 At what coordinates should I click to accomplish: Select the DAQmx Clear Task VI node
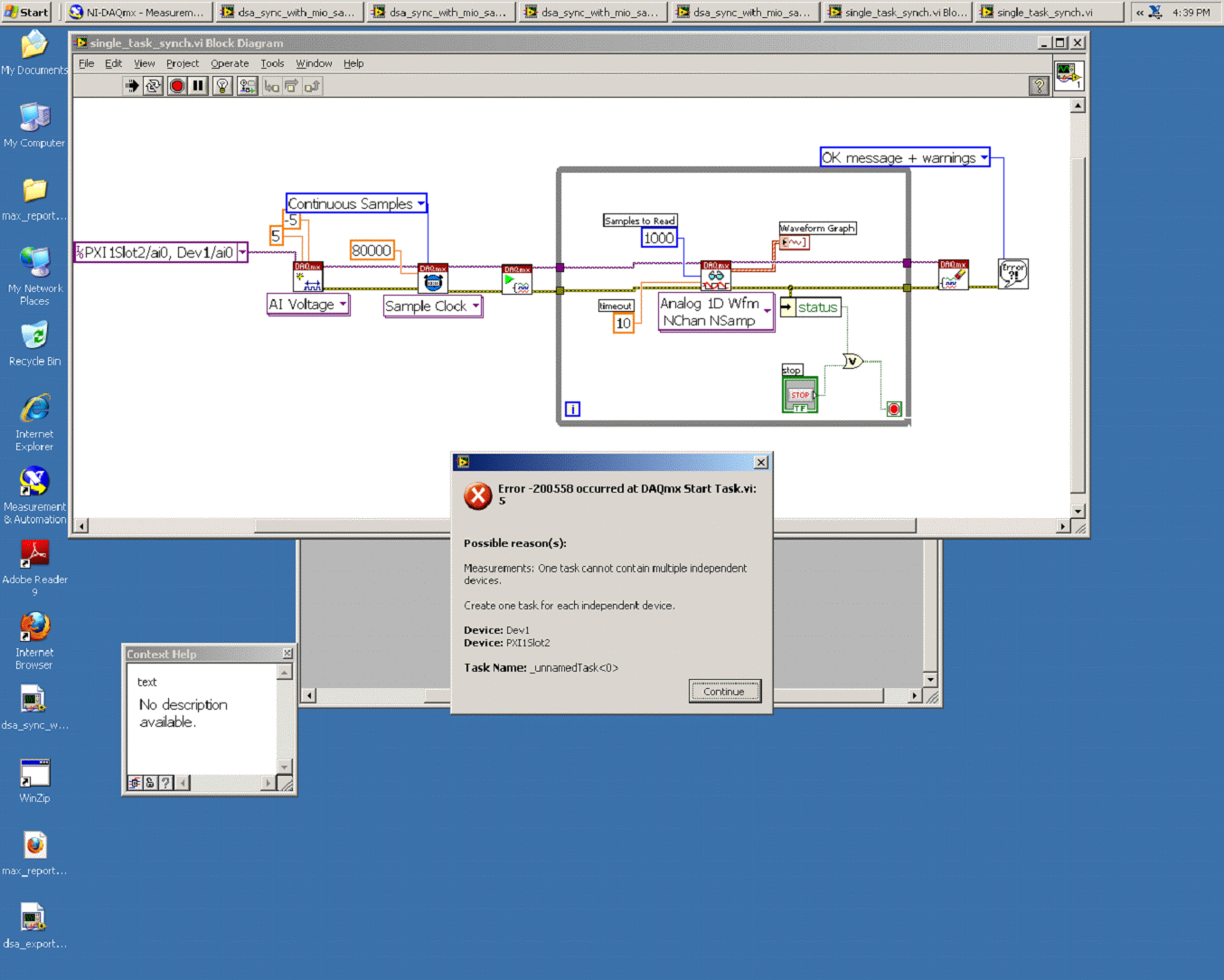[x=953, y=275]
